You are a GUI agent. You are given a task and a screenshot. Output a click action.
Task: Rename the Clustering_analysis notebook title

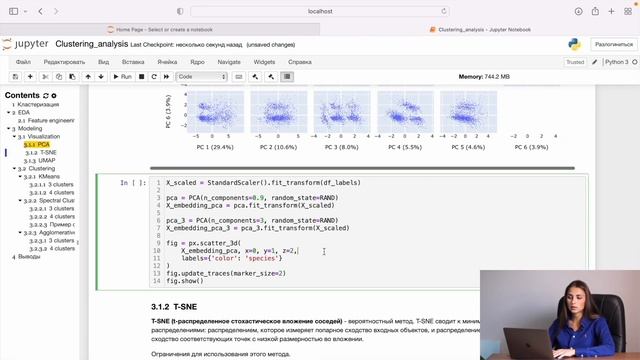tap(91, 44)
